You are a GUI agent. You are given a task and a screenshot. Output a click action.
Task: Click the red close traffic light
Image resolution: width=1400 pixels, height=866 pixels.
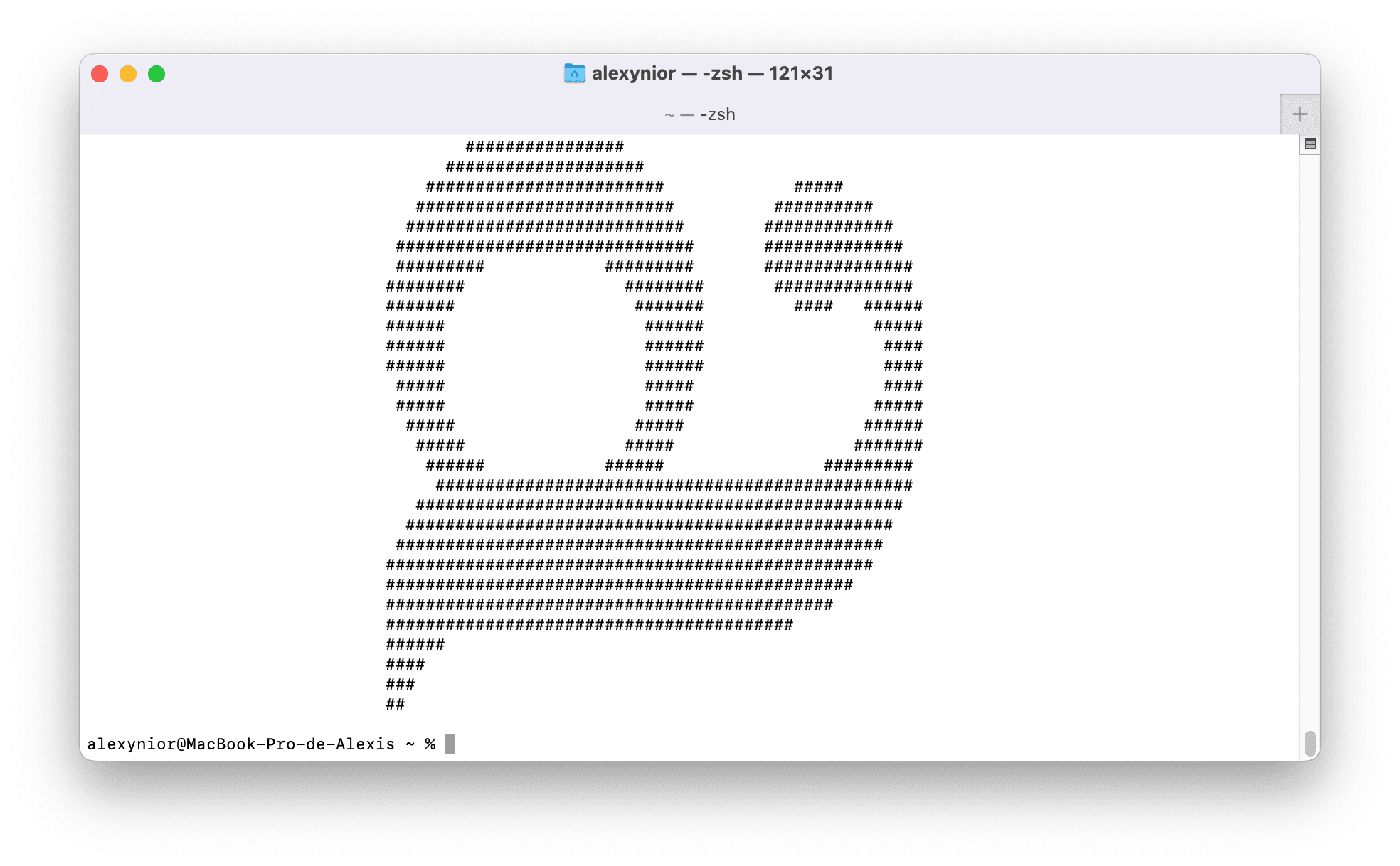[100, 73]
